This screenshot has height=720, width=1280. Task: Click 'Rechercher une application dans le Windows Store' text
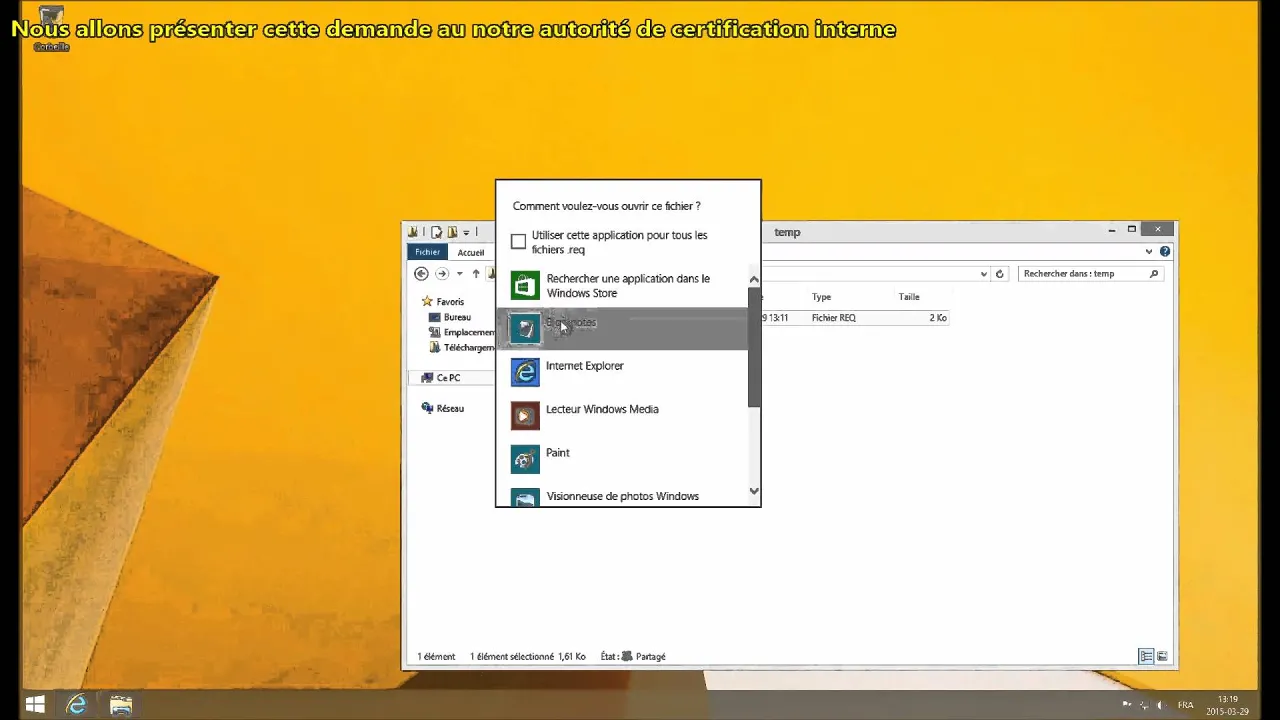click(x=628, y=286)
